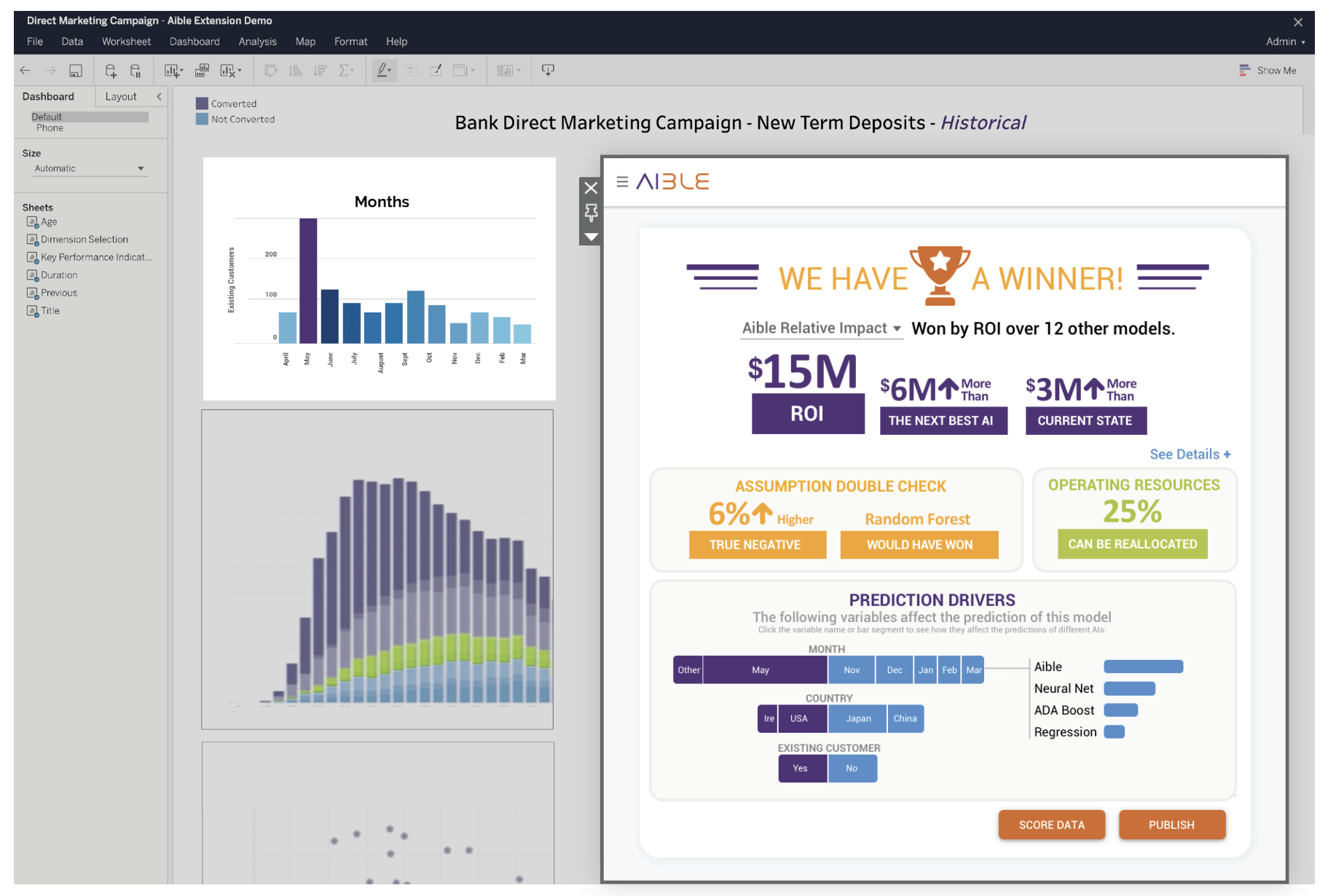Click the Show Mark Labels text icon
The image size is (1336, 896).
point(410,71)
